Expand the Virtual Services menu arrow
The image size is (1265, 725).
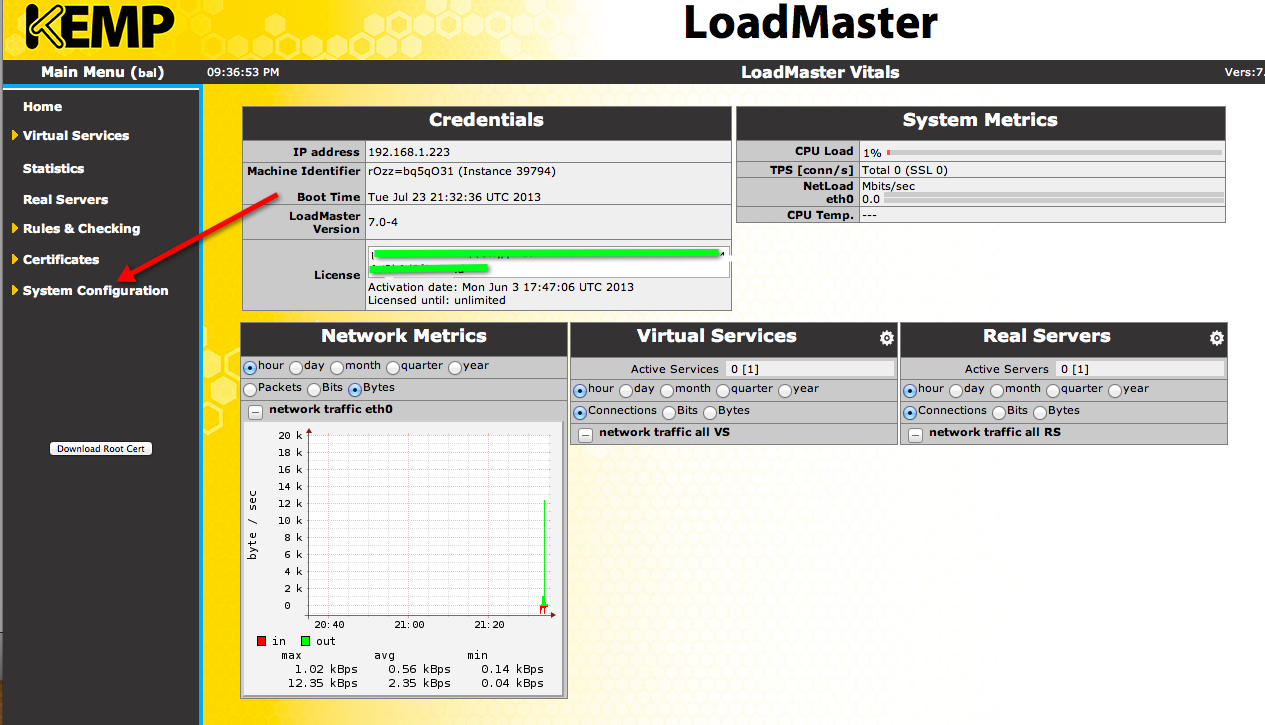[x=14, y=135]
